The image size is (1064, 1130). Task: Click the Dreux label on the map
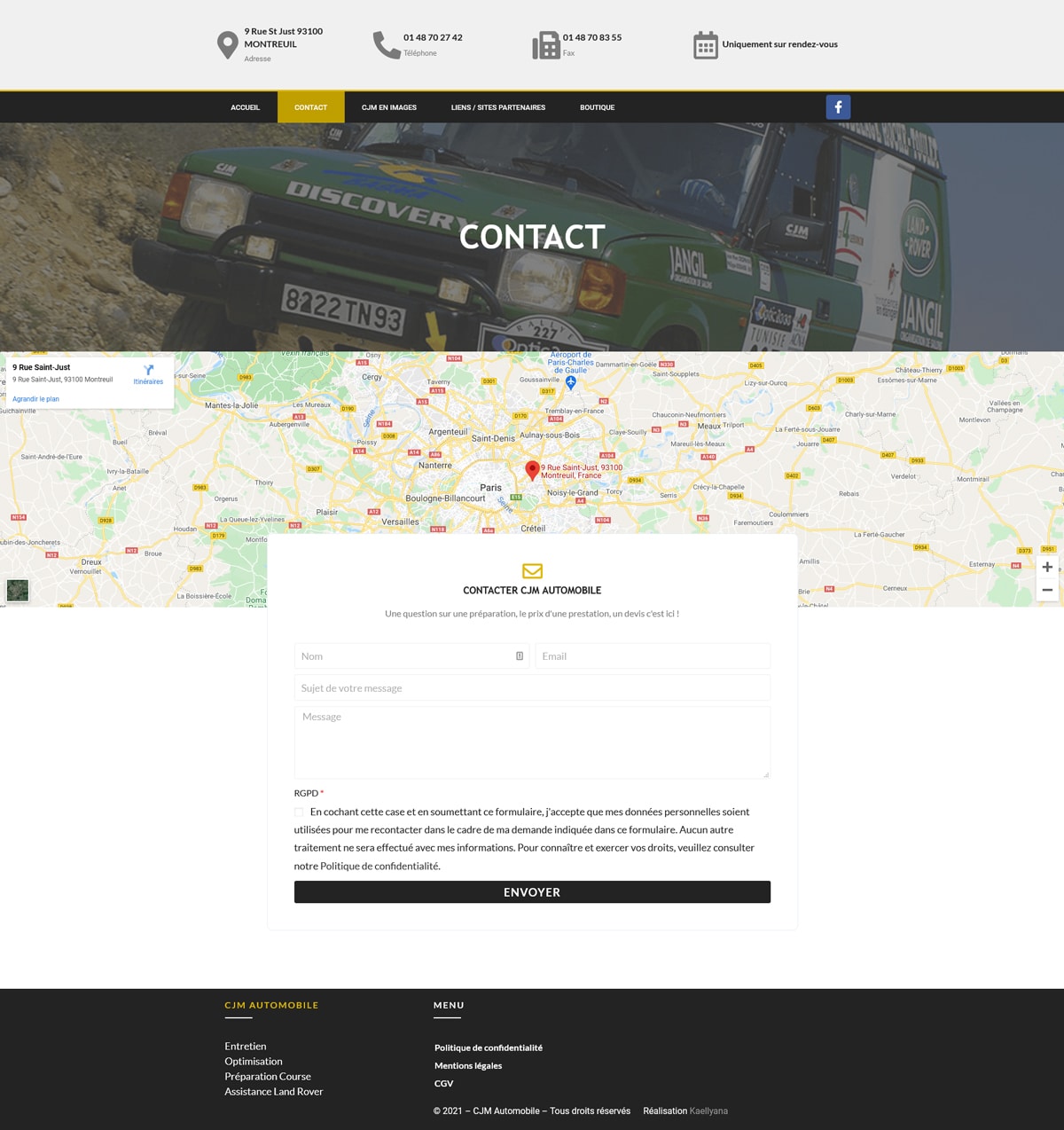[91, 562]
